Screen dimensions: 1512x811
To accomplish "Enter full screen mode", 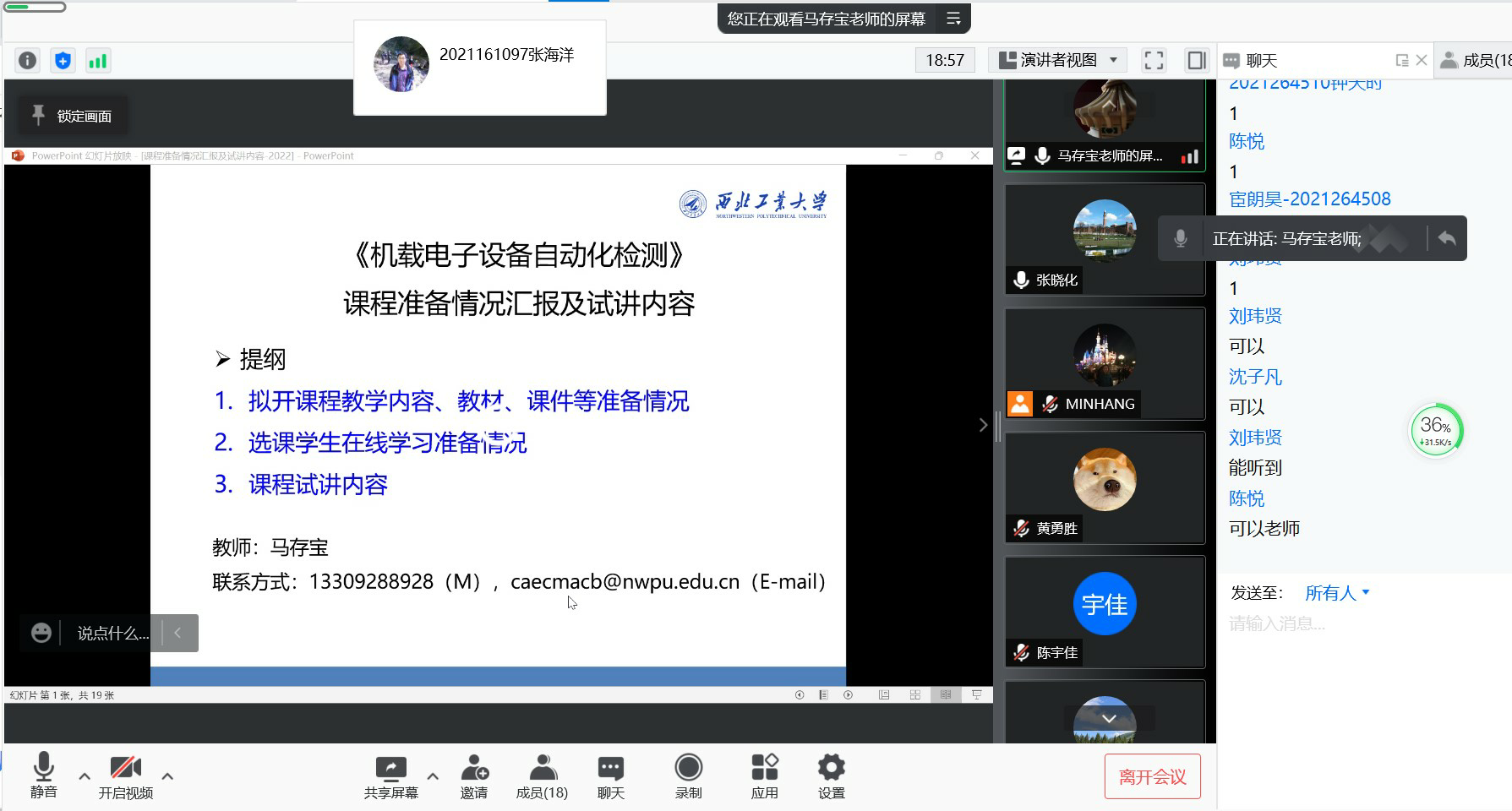I will (1154, 60).
